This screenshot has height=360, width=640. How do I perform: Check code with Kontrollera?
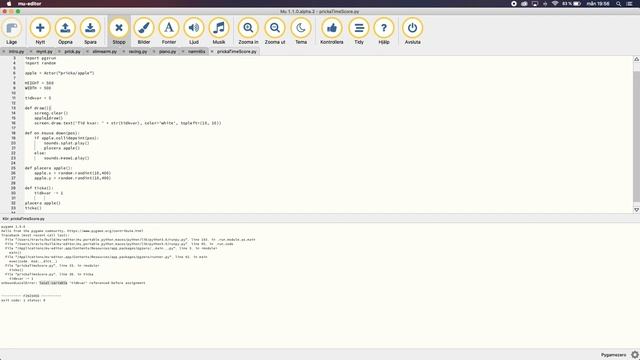coord(332,31)
